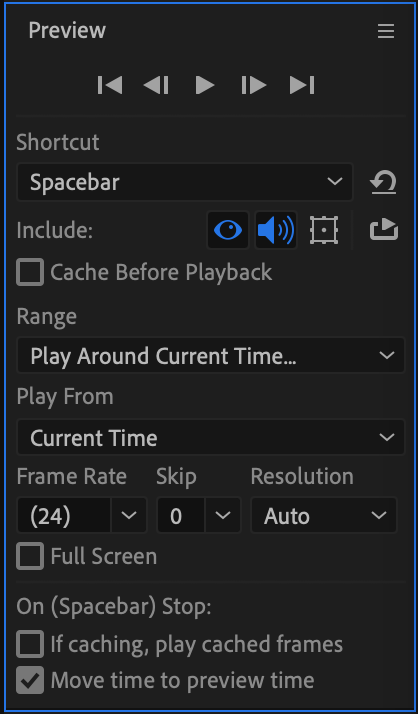Jump to first frame button
The height and width of the screenshot is (714, 418).
tap(110, 85)
